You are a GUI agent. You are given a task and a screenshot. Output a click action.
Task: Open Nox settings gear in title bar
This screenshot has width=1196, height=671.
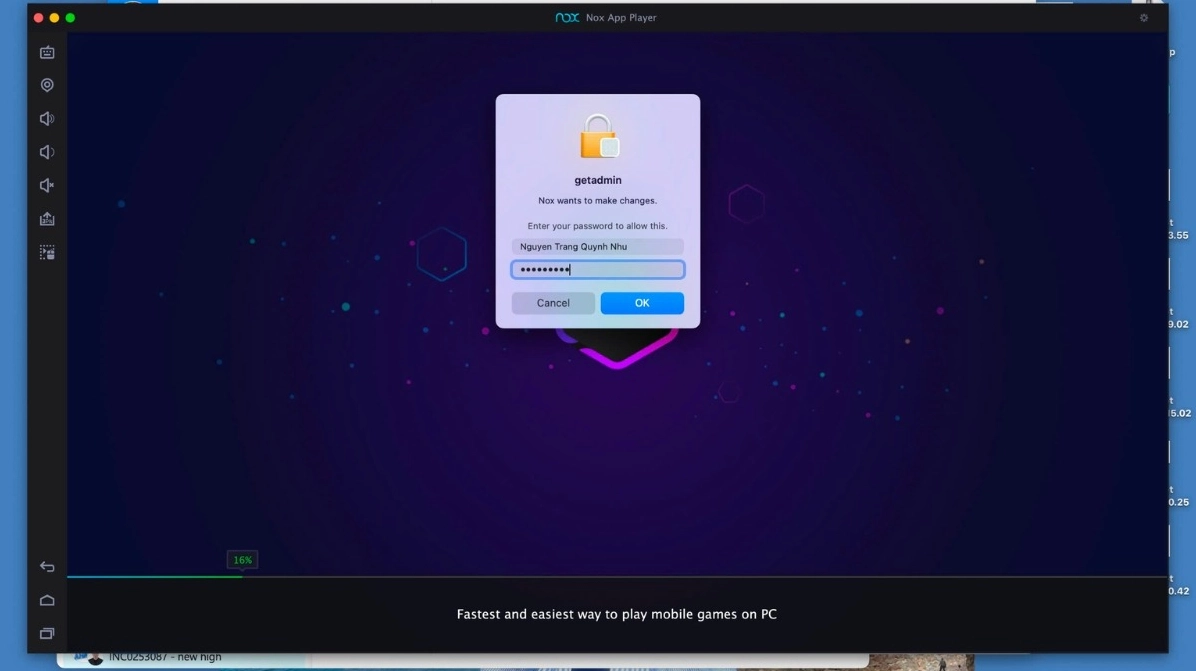click(x=1144, y=18)
